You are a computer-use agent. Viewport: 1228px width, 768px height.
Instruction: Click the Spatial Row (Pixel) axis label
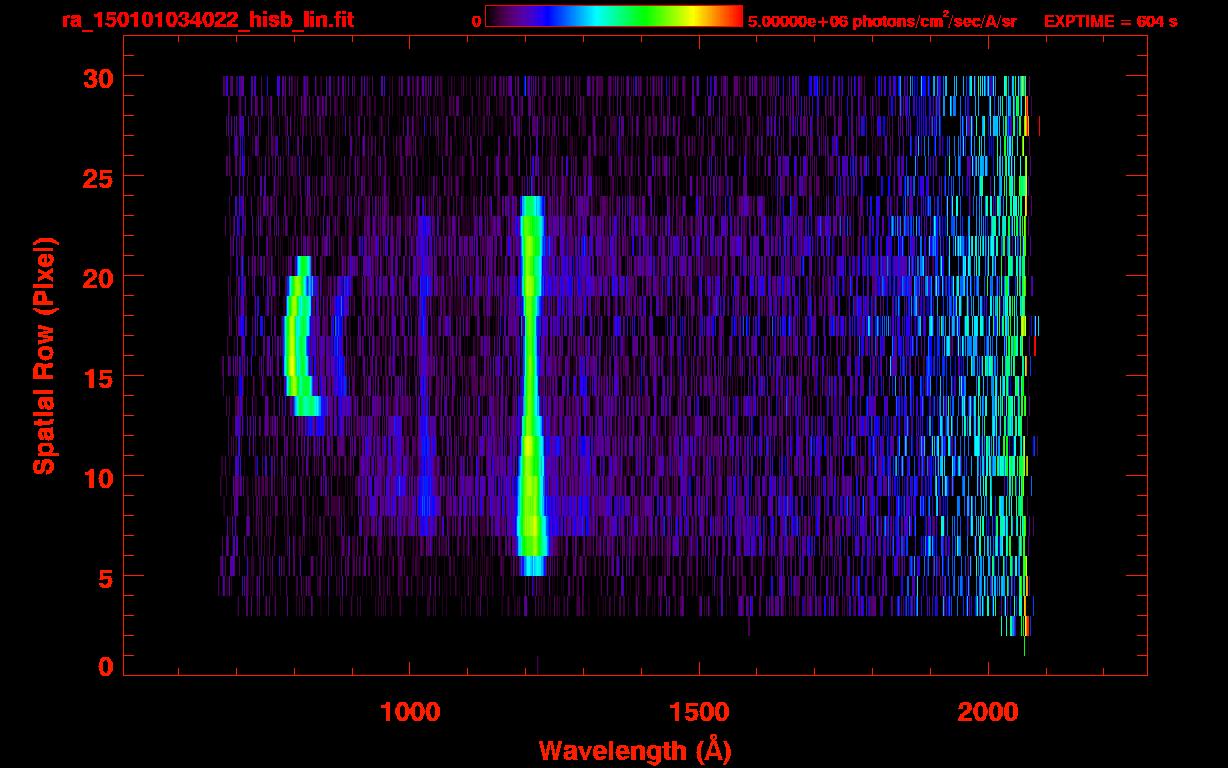coord(45,355)
